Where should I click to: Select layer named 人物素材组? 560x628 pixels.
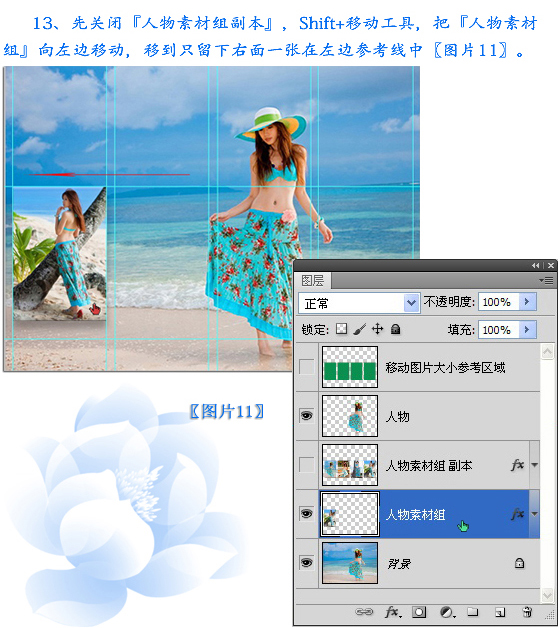(417, 514)
